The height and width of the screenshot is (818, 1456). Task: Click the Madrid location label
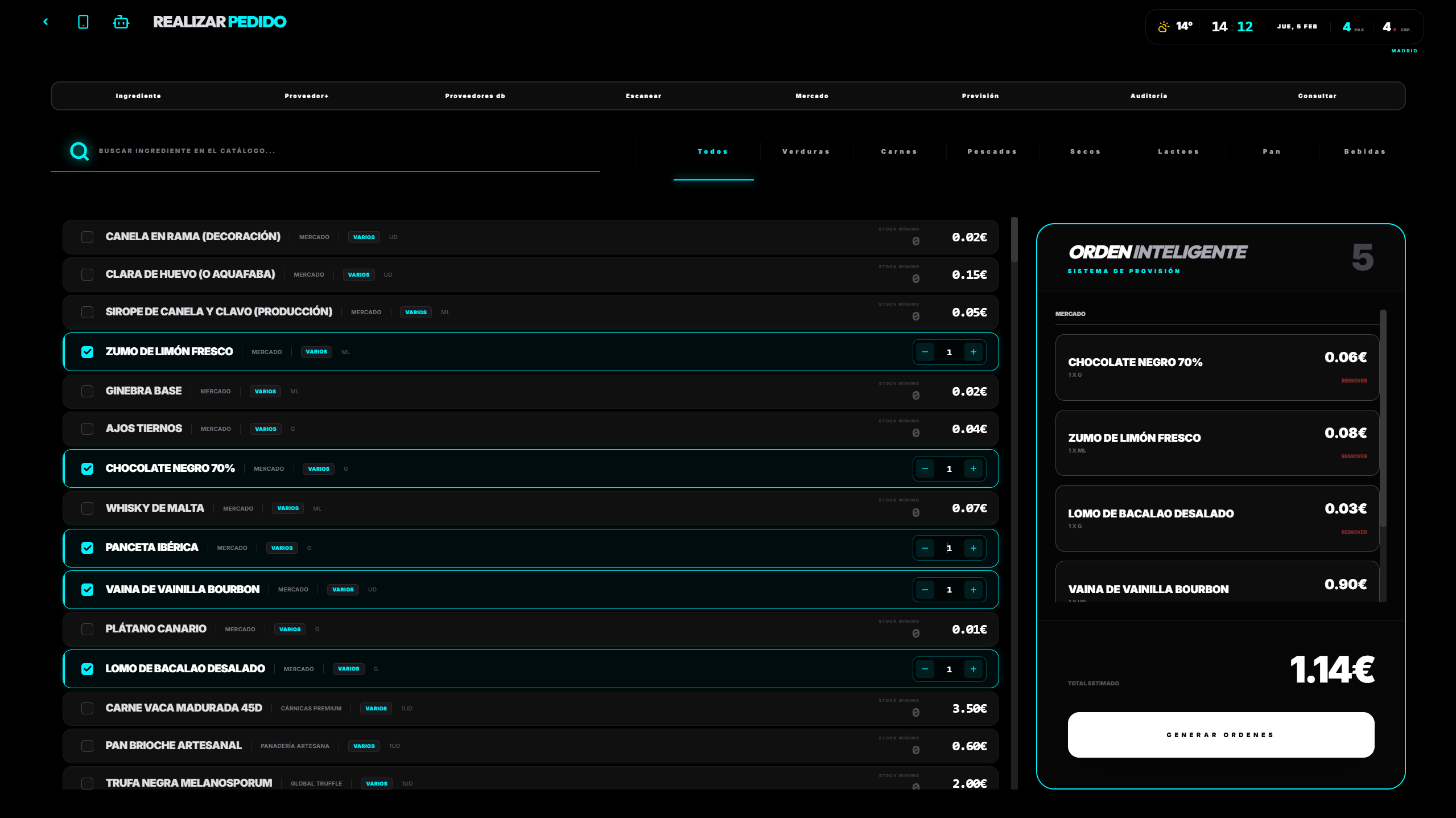point(1404,50)
